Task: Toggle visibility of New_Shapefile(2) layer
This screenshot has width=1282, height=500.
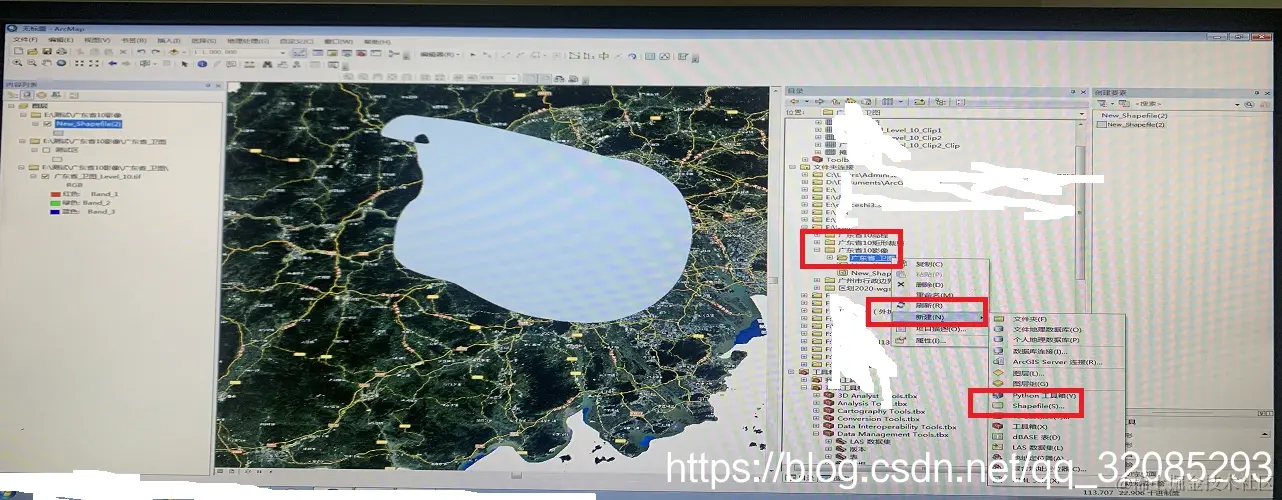Action: [x=47, y=124]
